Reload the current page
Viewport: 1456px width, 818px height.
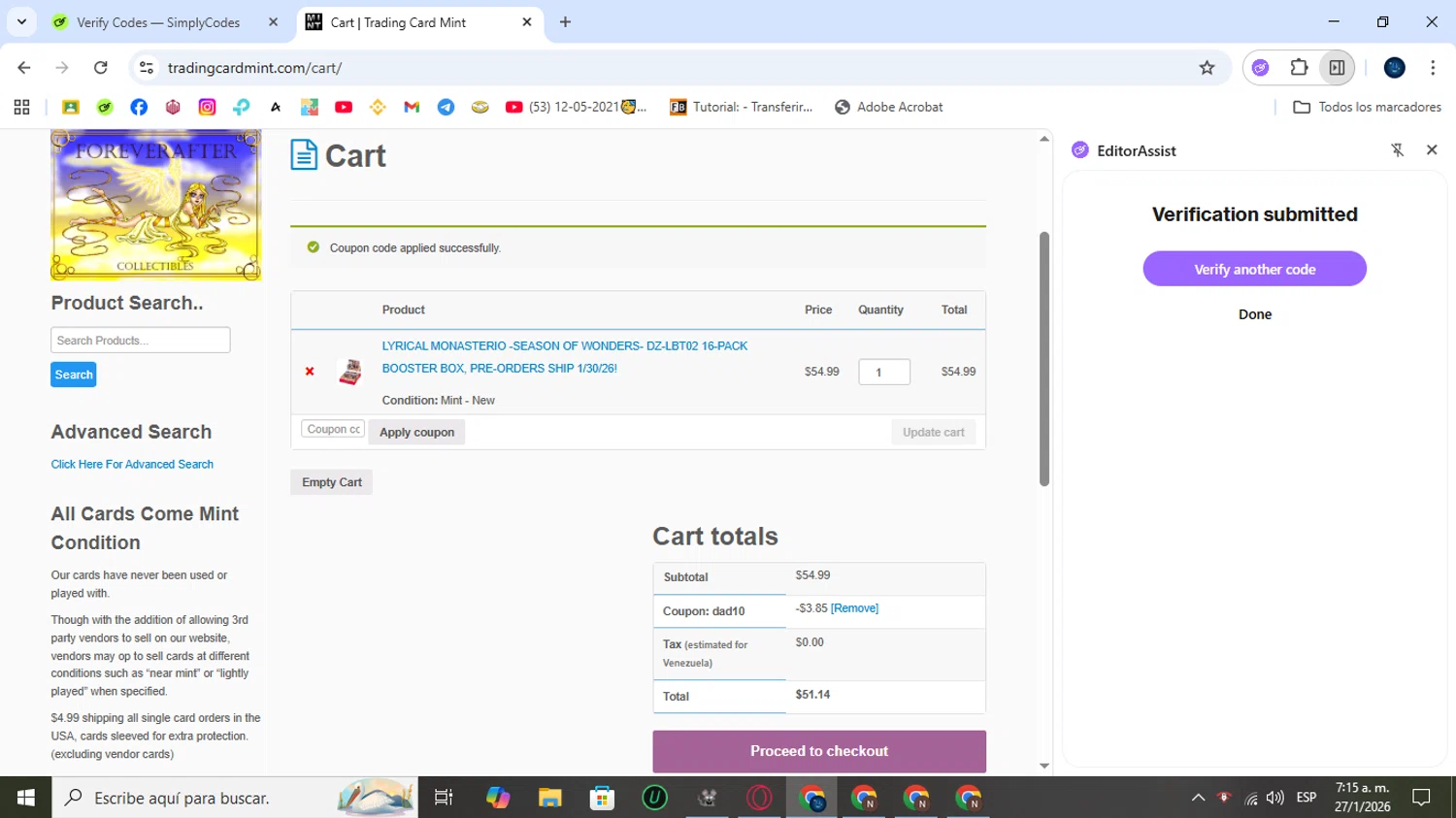pos(101,68)
